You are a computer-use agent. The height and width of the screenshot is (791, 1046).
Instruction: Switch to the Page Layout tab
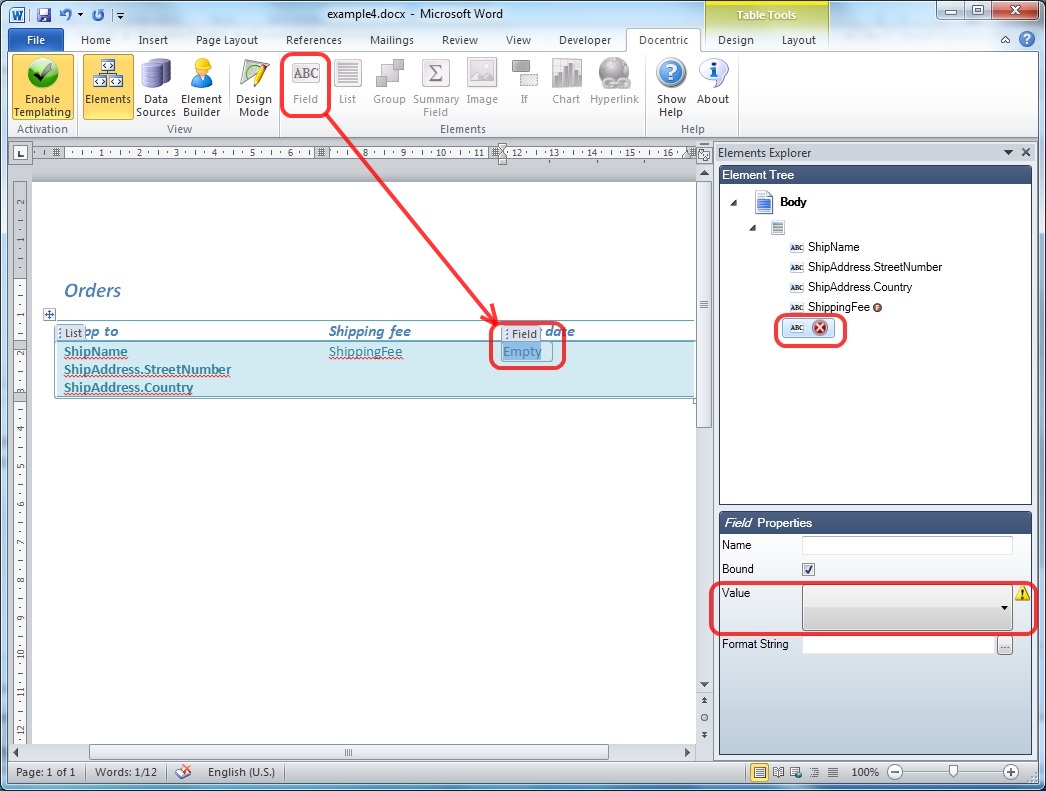[x=227, y=40]
